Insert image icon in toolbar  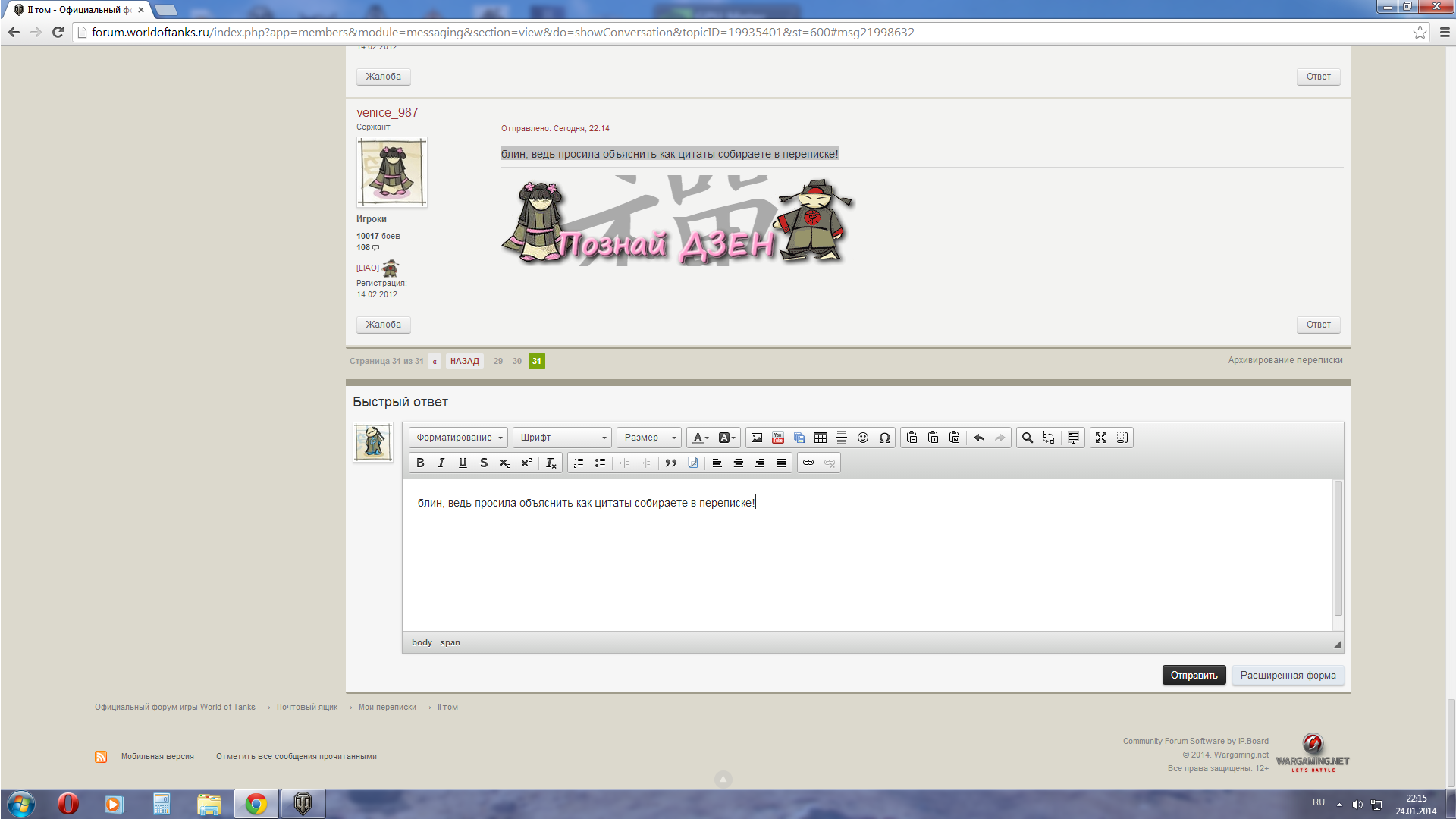pos(757,438)
